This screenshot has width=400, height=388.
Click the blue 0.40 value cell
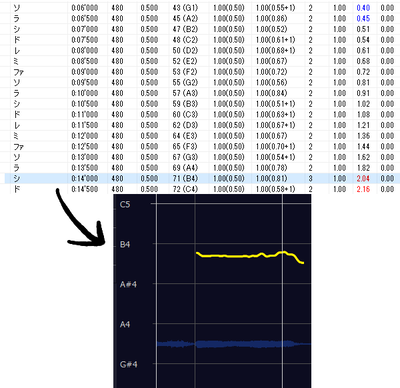coord(363,8)
